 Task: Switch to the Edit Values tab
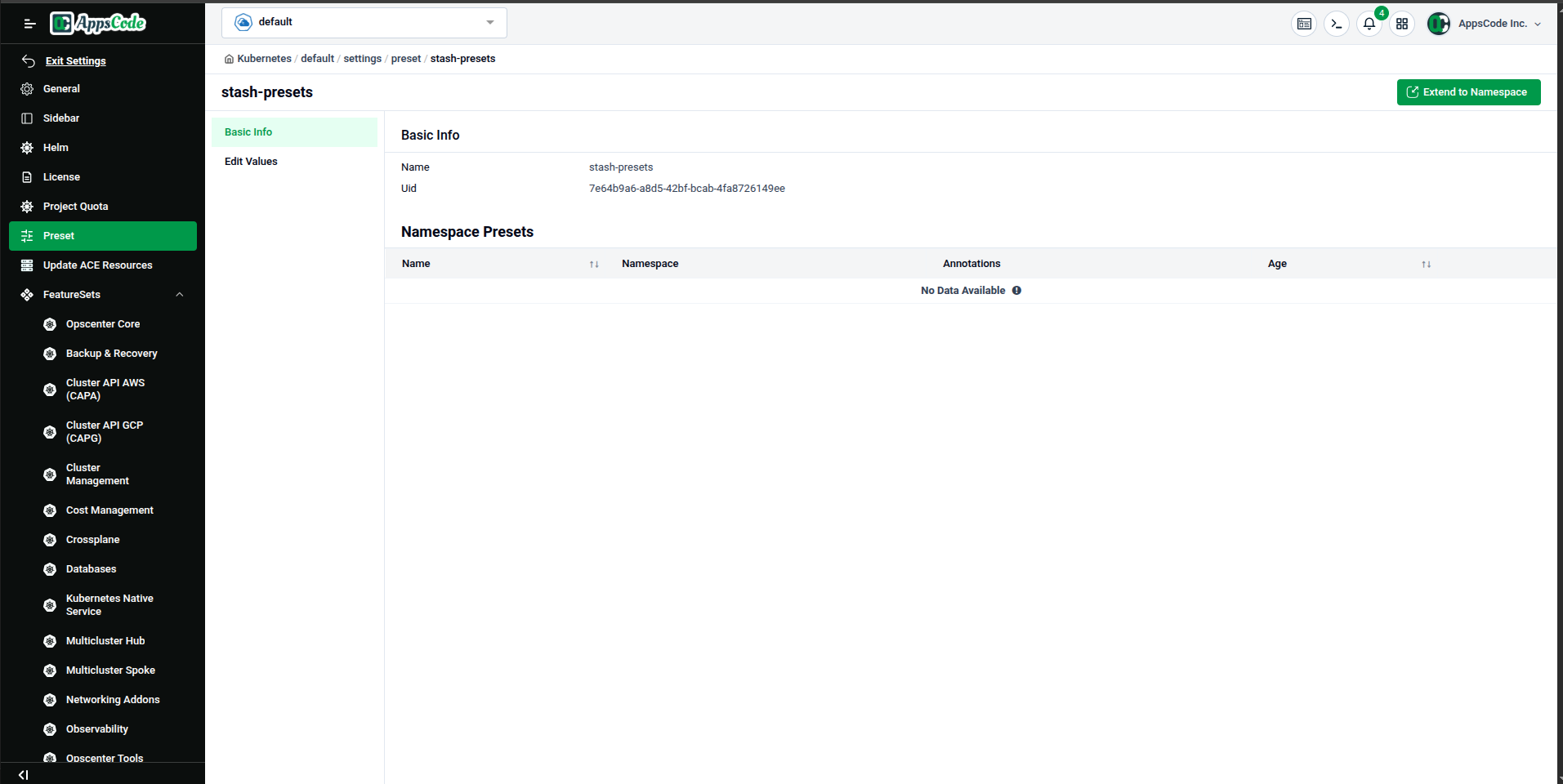click(x=251, y=161)
